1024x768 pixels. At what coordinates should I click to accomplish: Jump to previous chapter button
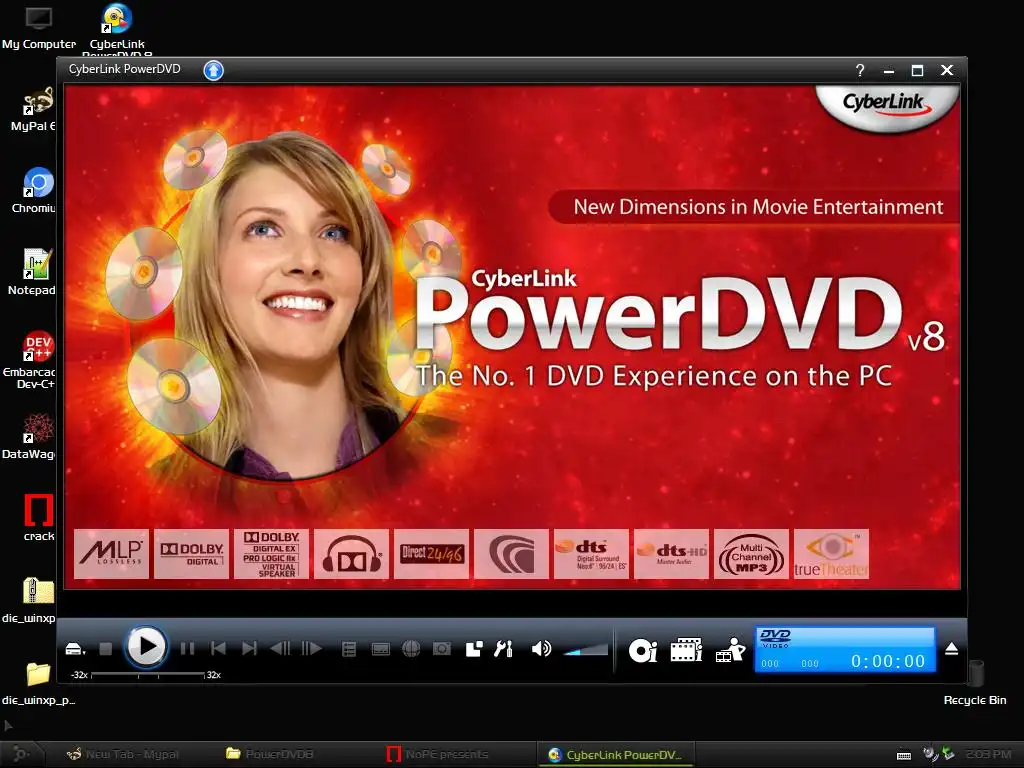pyautogui.click(x=218, y=648)
